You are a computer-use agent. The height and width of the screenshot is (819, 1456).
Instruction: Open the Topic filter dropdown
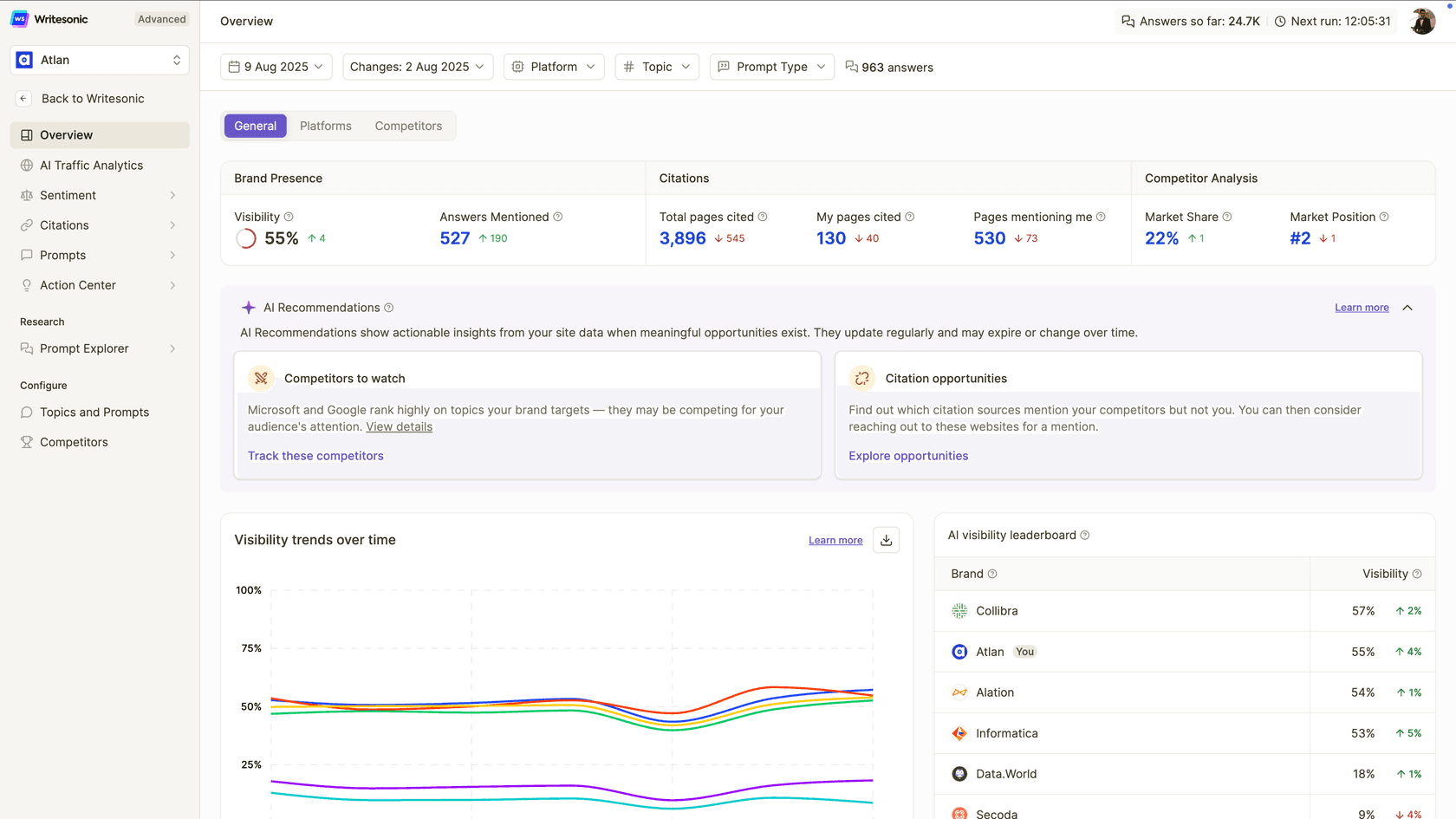point(657,67)
